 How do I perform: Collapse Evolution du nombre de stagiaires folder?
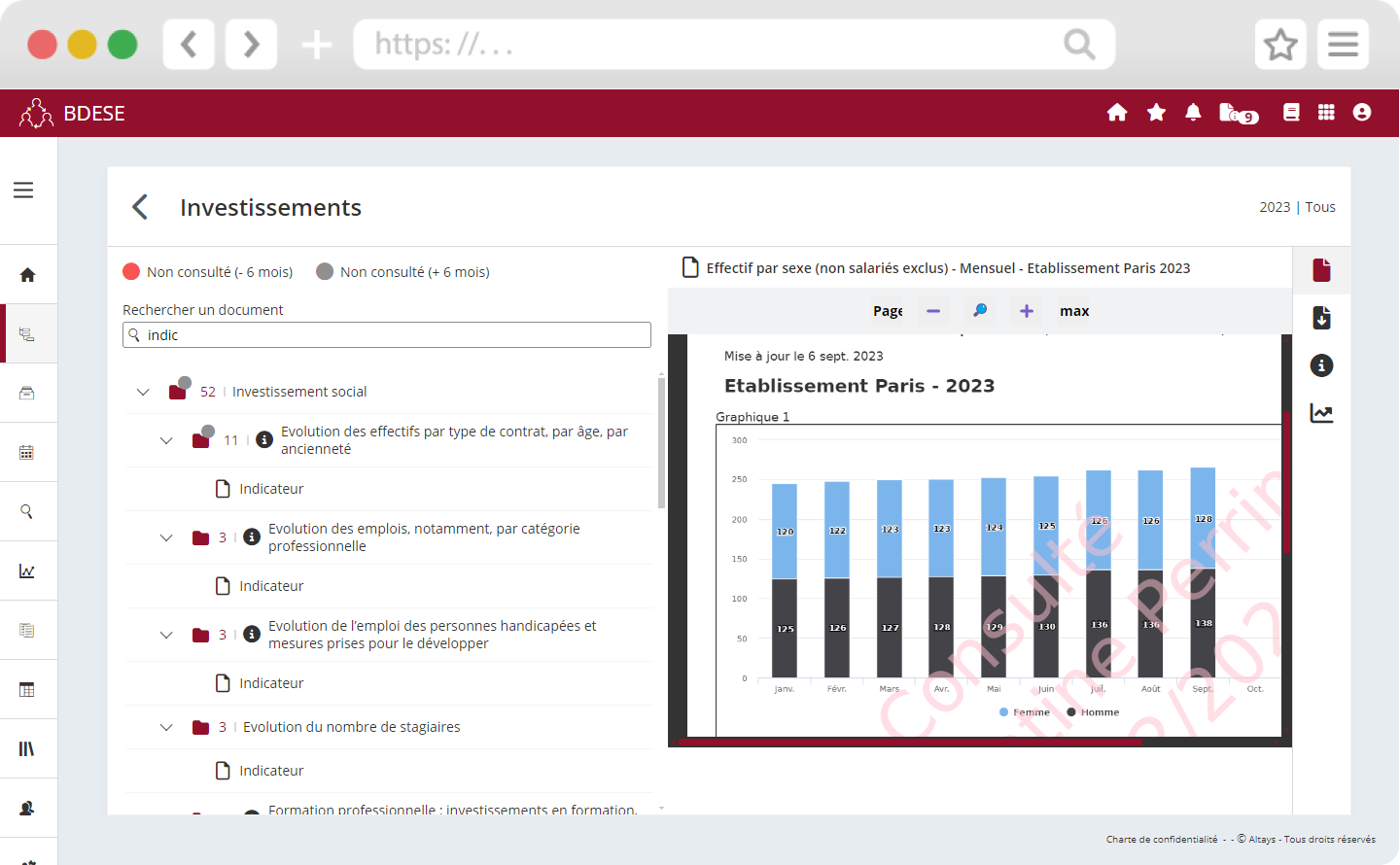point(166,727)
